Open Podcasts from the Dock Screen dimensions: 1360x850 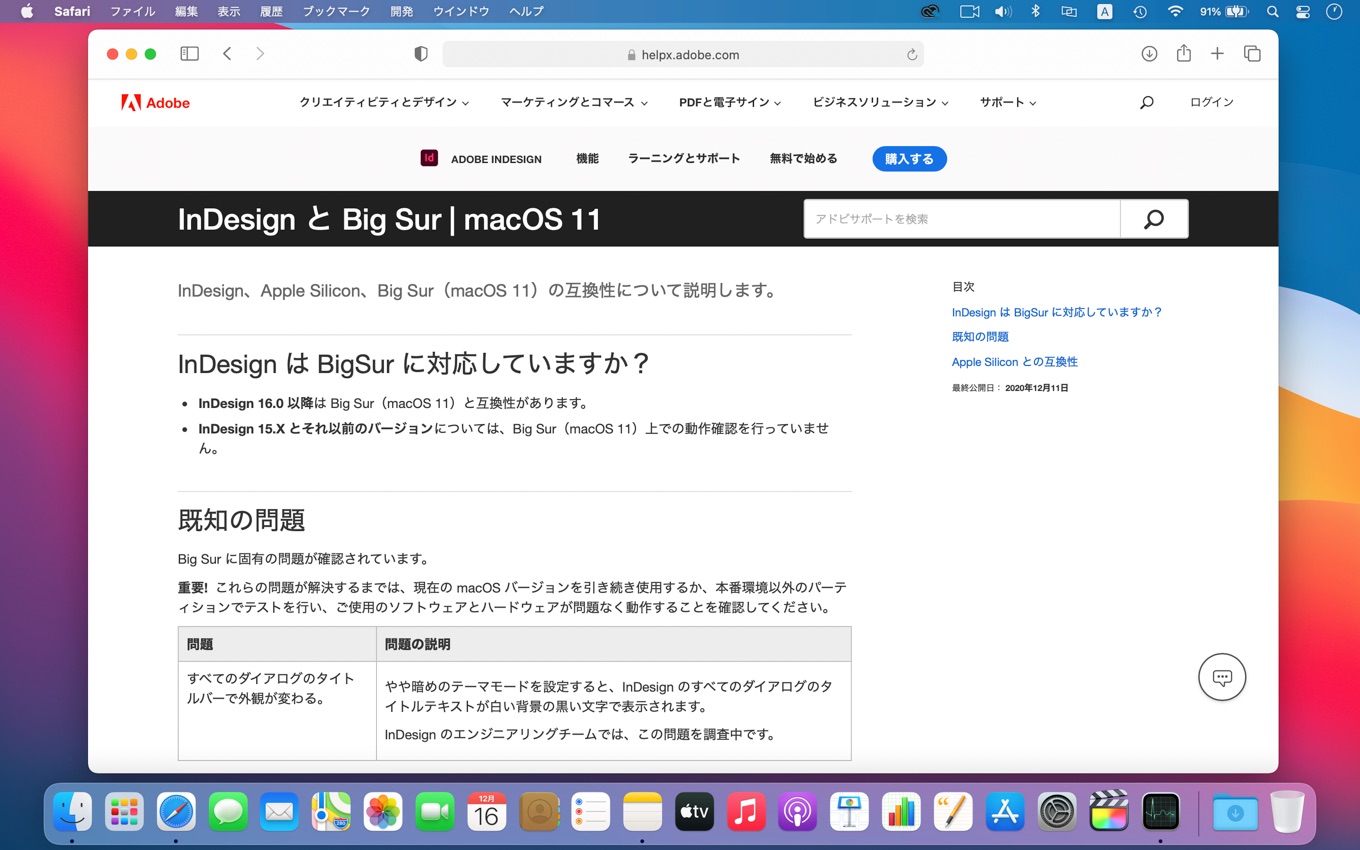pyautogui.click(x=797, y=812)
